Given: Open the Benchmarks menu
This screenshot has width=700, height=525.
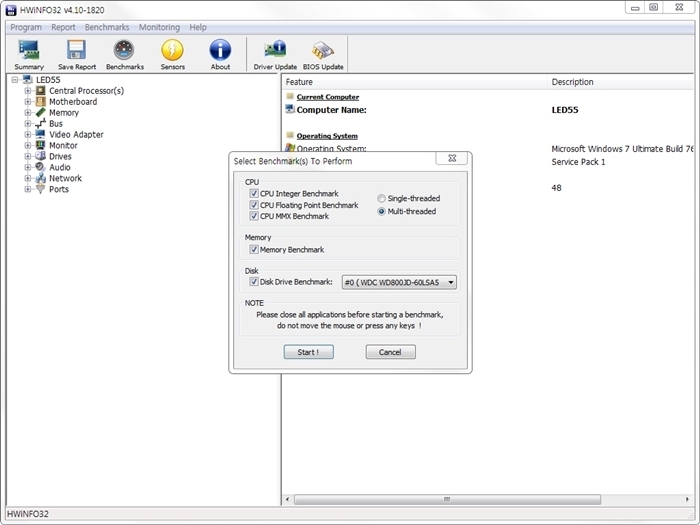Looking at the screenshot, I should pos(107,27).
